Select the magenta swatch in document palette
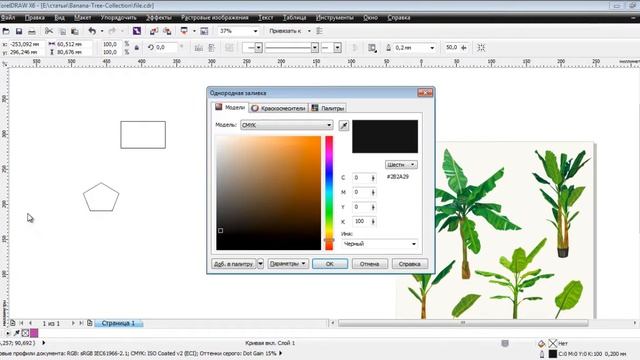The width and height of the screenshot is (640, 360). pyautogui.click(x=34, y=333)
